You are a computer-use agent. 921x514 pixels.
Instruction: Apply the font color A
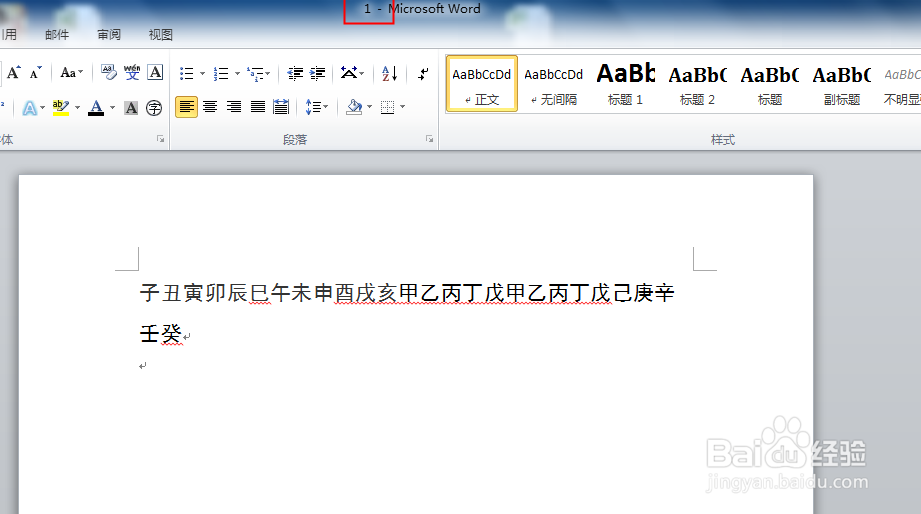[x=96, y=108]
